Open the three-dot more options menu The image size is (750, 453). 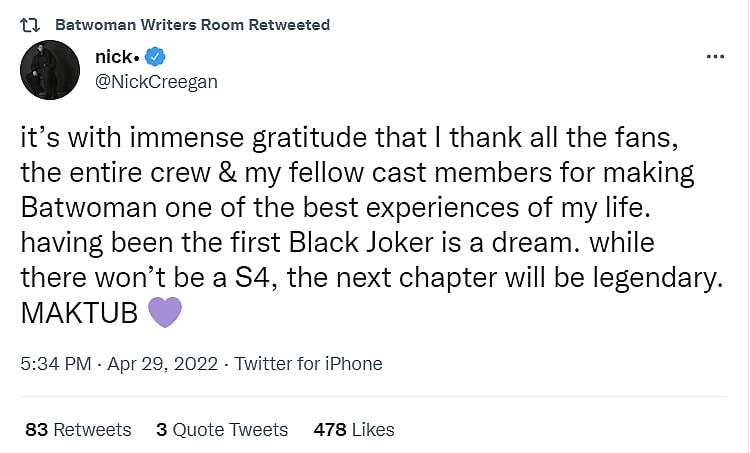(714, 57)
